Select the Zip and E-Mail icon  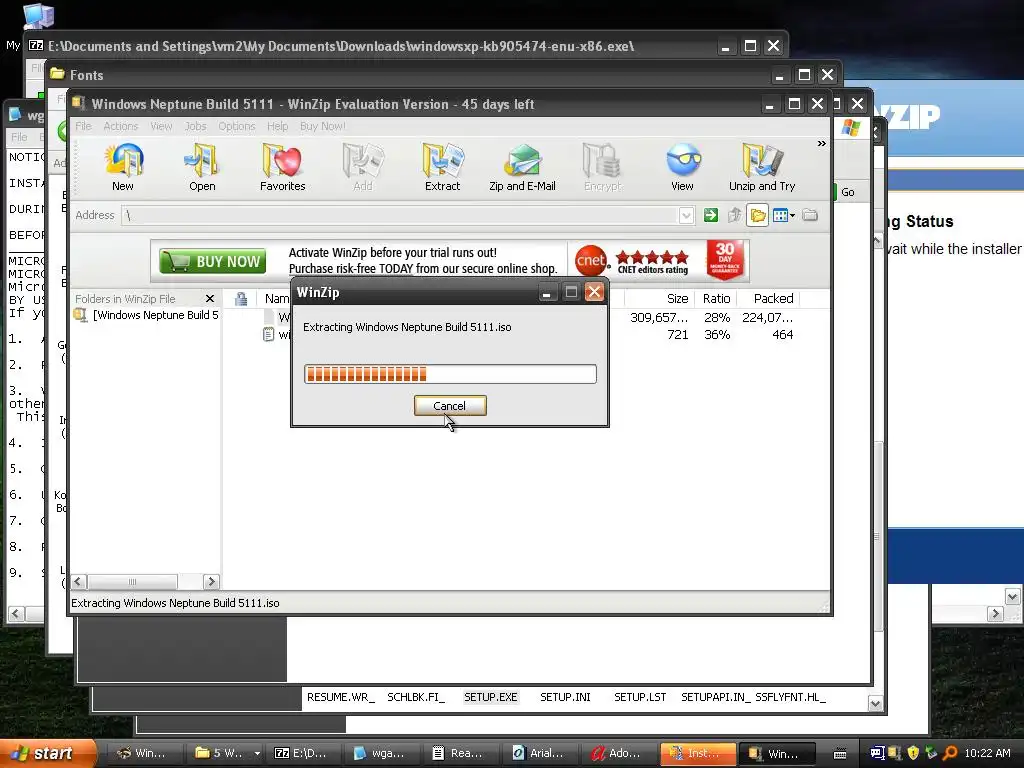pyautogui.click(x=522, y=168)
